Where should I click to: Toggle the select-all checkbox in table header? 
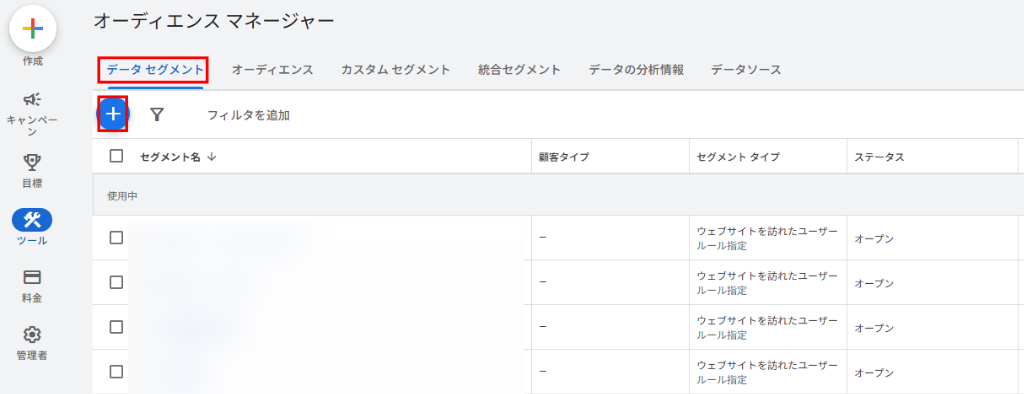116,156
